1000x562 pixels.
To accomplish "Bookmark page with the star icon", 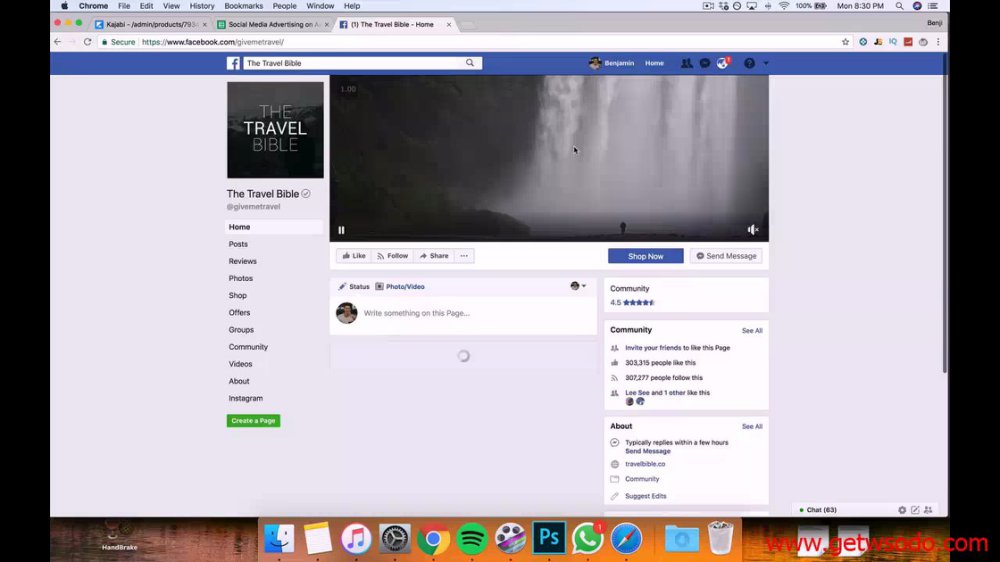I will pyautogui.click(x=846, y=42).
